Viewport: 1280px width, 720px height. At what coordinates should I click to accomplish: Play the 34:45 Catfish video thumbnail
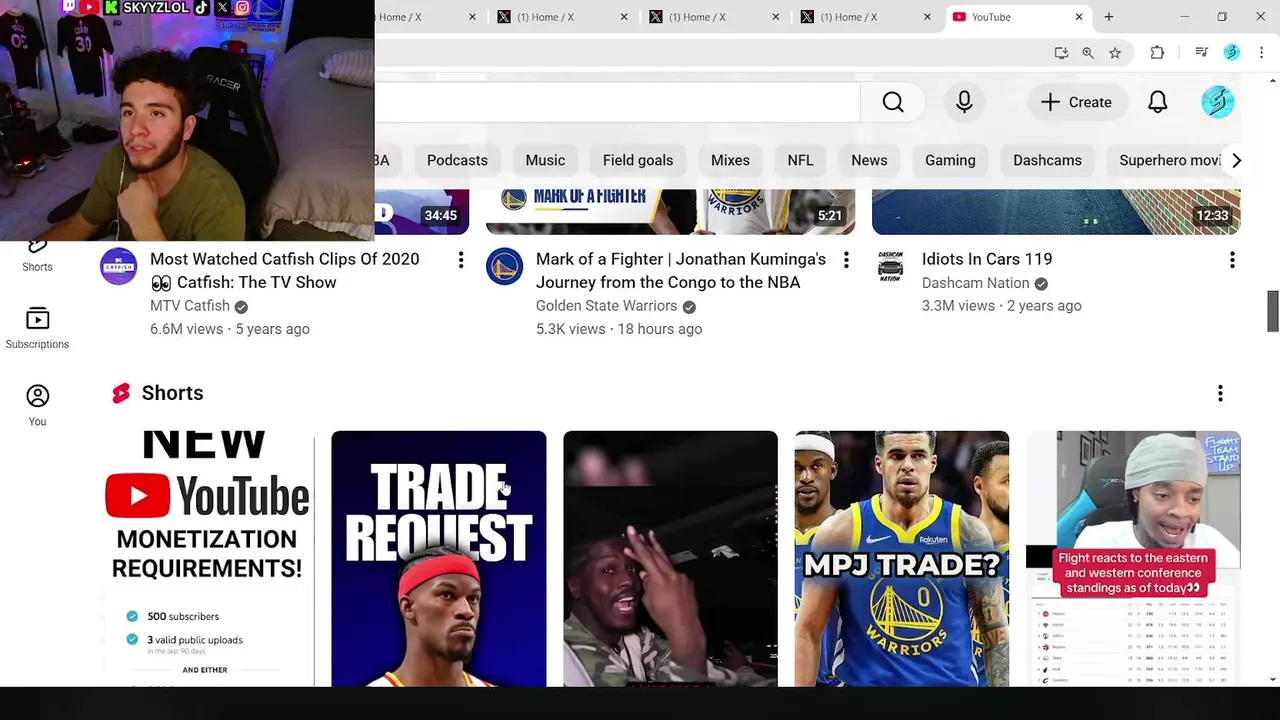(422, 211)
